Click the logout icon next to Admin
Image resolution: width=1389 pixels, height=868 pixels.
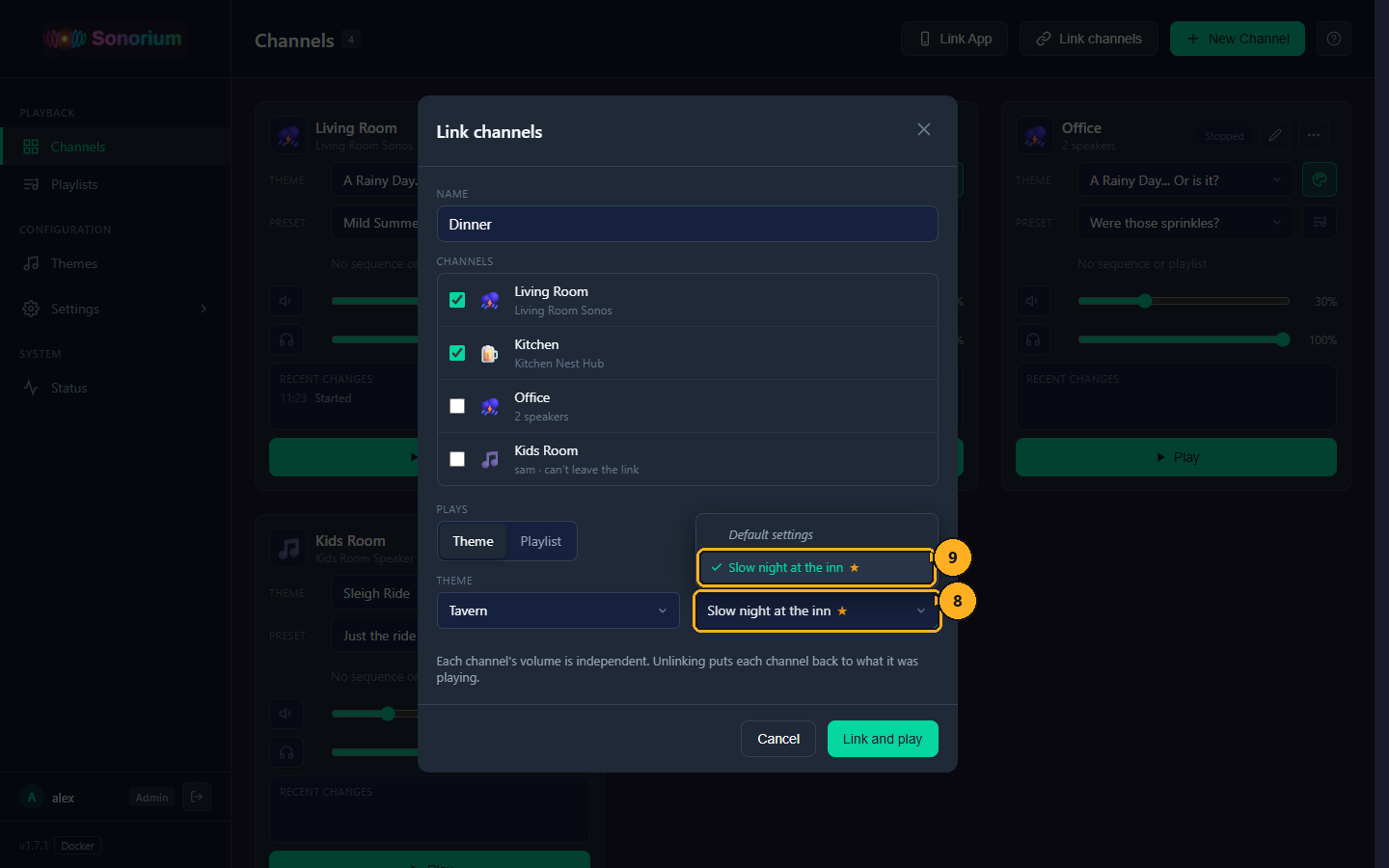pyautogui.click(x=197, y=797)
